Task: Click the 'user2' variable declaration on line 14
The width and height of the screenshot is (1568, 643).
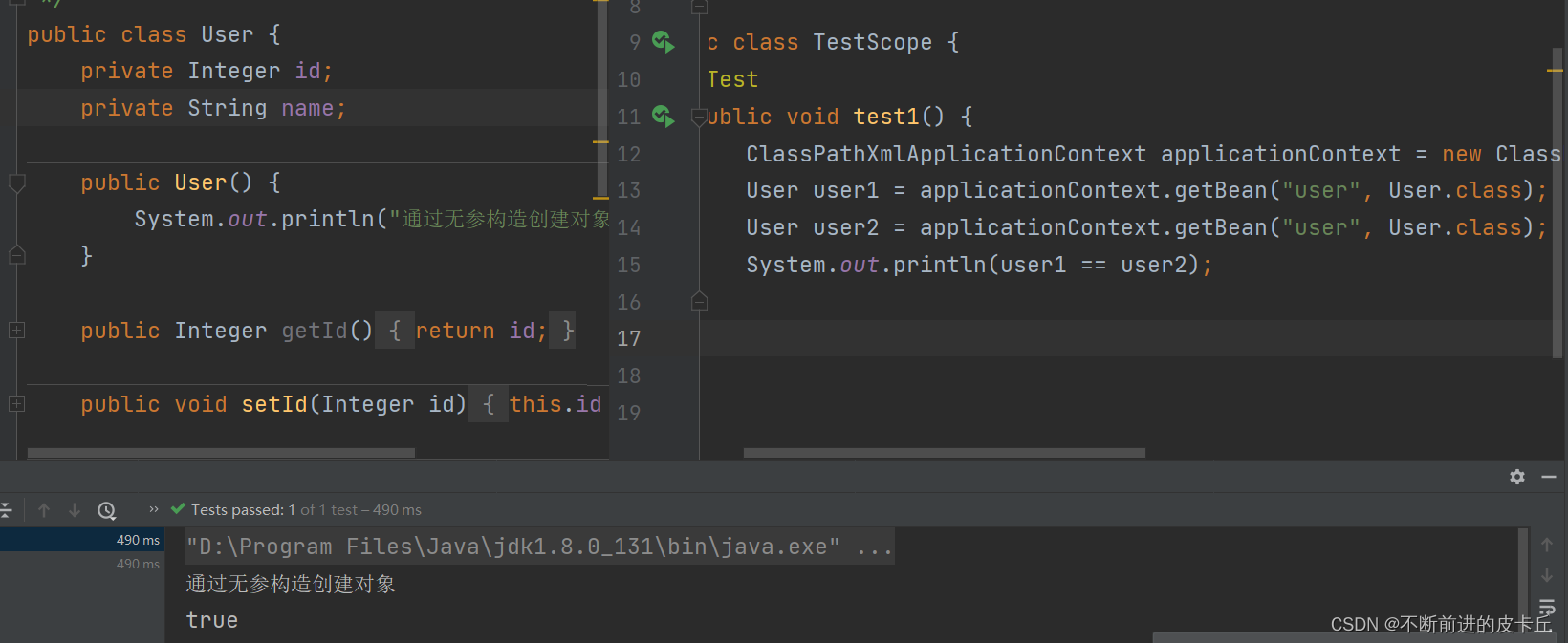Action: pos(845,227)
